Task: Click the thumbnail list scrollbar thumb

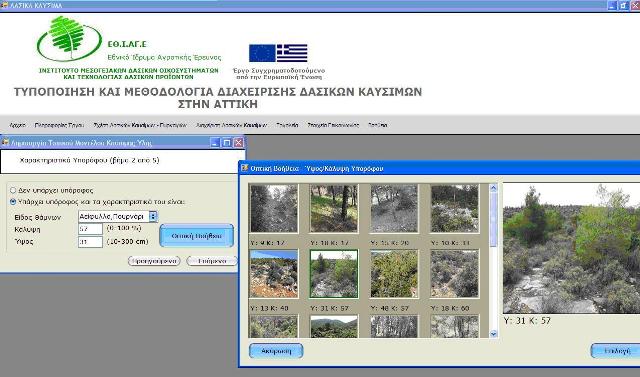Action: click(x=493, y=220)
